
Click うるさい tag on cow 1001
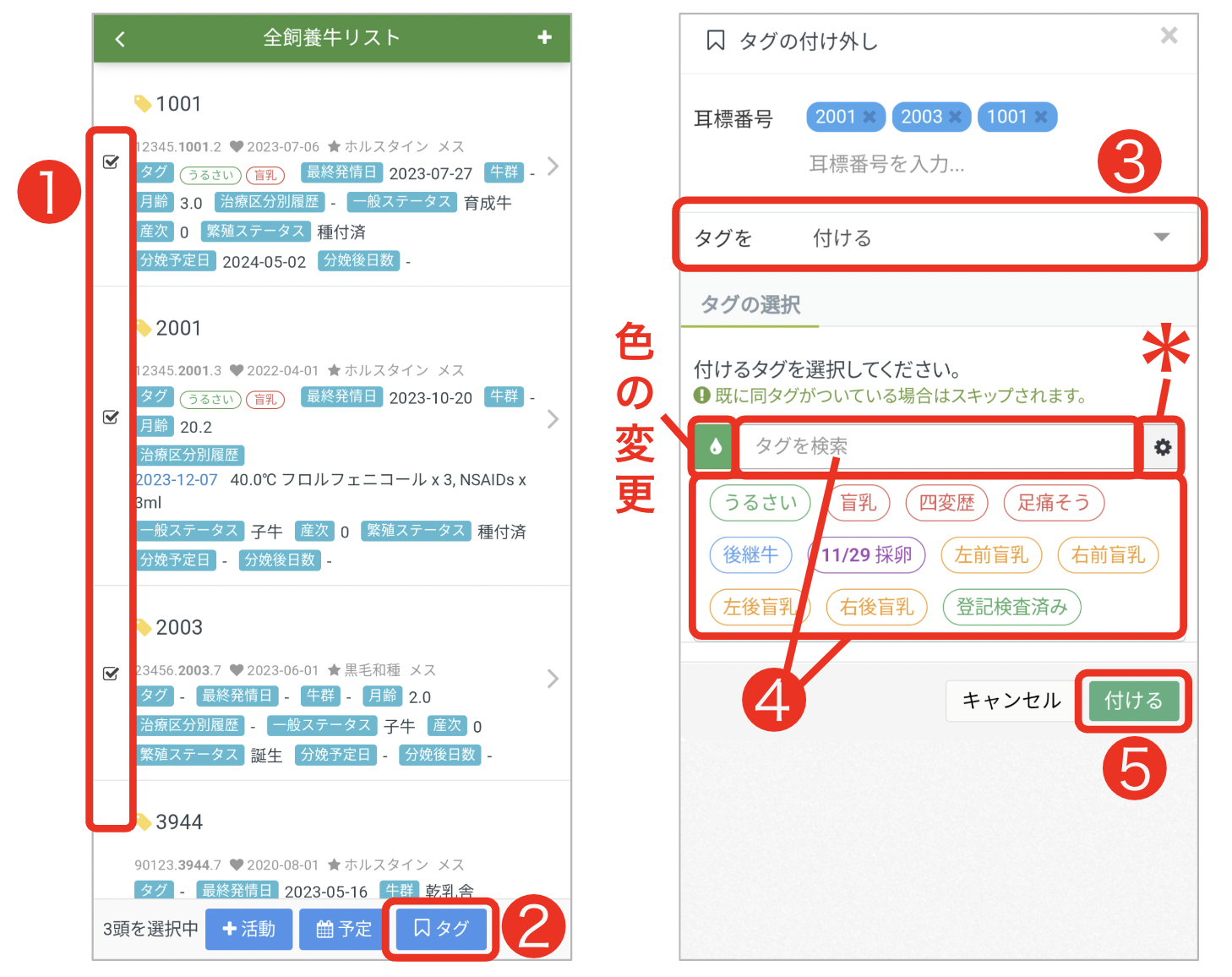point(211,175)
